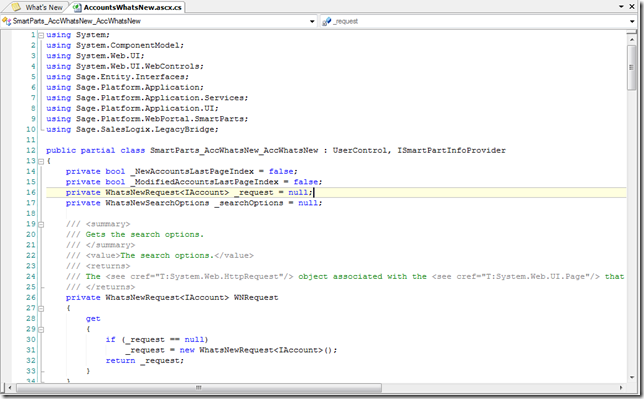Click 'new WhatsNewRequest<IAccount>()' on line 31
644x399 pixels.
[258, 350]
